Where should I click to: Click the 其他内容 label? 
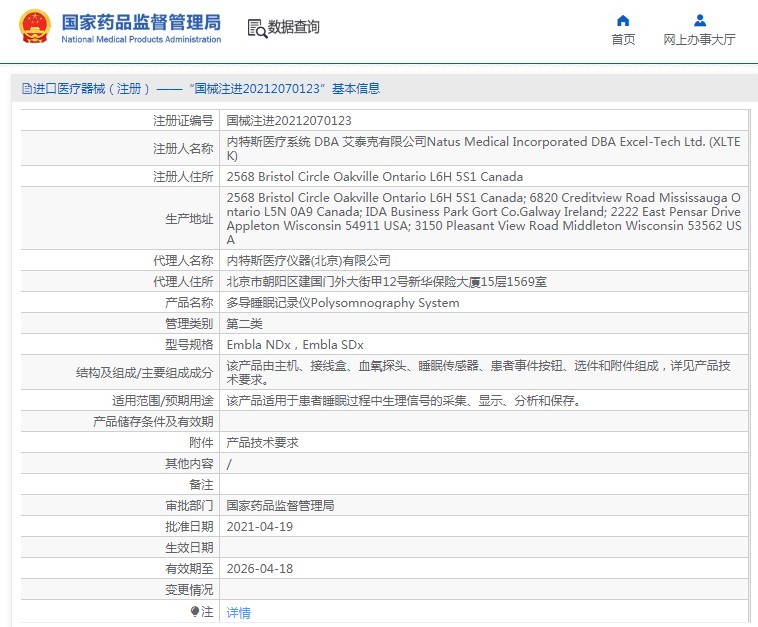pyautogui.click(x=189, y=464)
